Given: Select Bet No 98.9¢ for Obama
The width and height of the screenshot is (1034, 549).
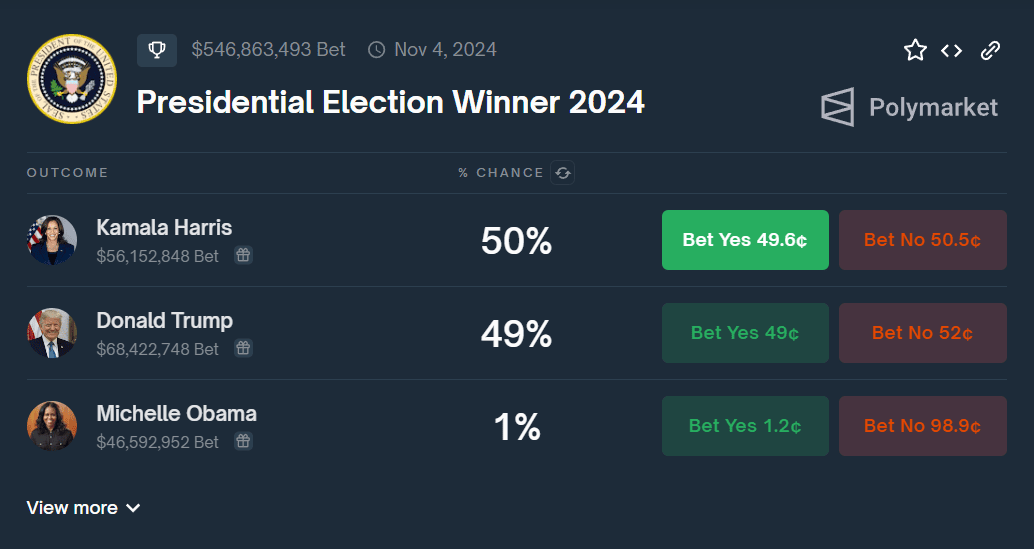Looking at the screenshot, I should 922,426.
